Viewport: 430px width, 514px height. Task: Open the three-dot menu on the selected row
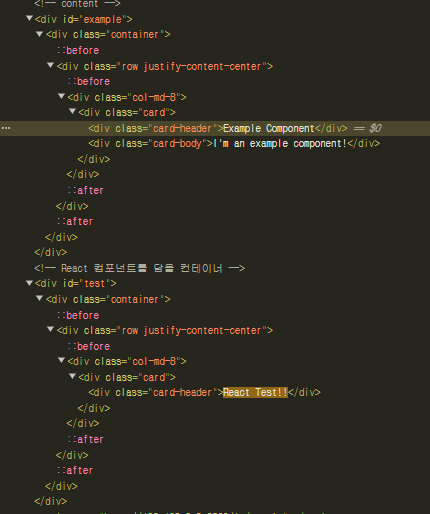pyautogui.click(x=6, y=128)
